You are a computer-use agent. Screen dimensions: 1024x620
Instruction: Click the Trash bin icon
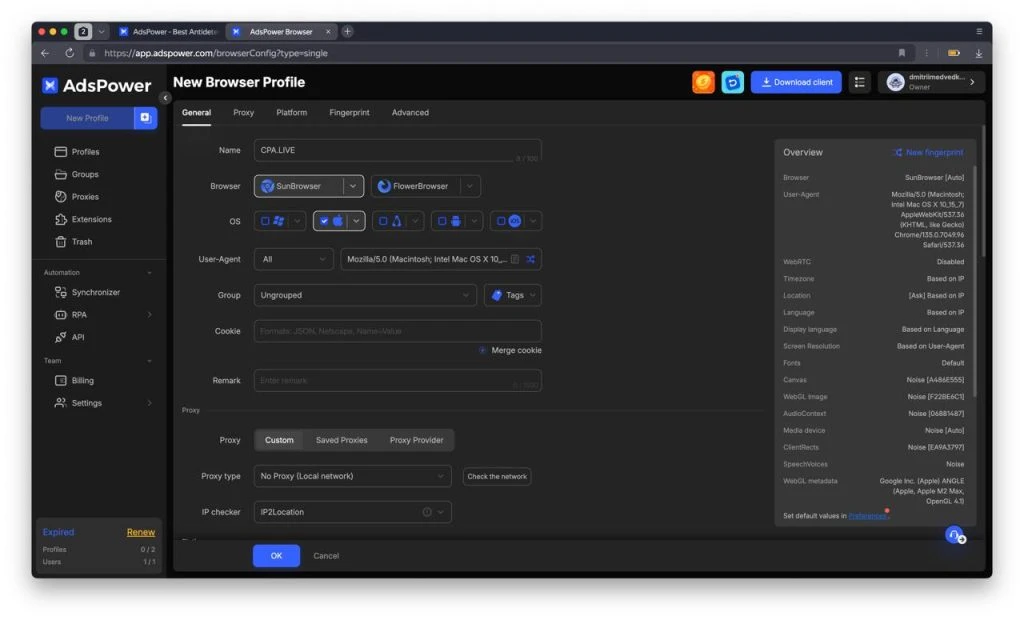coord(61,242)
